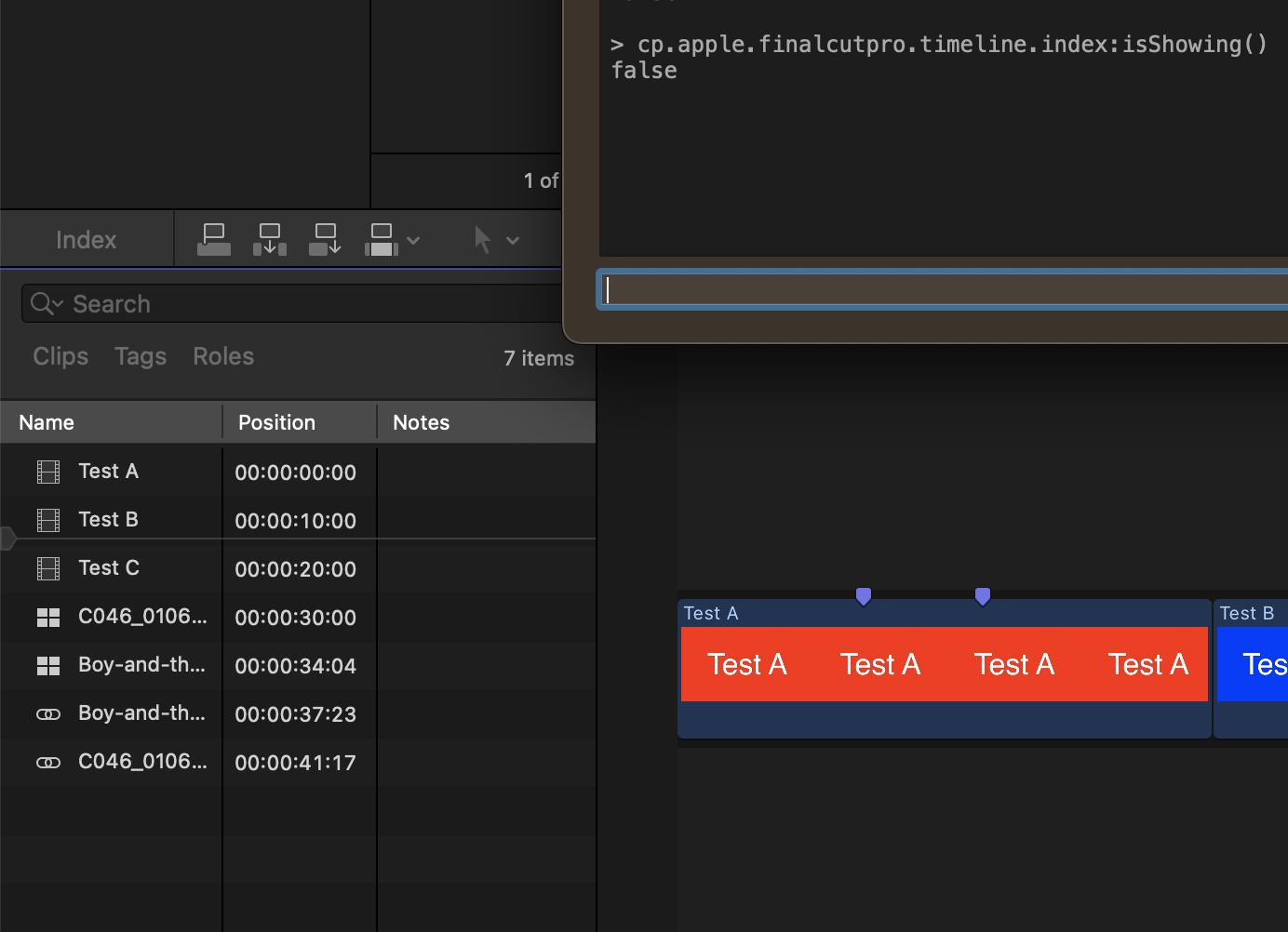Select the Clips tab

60,356
